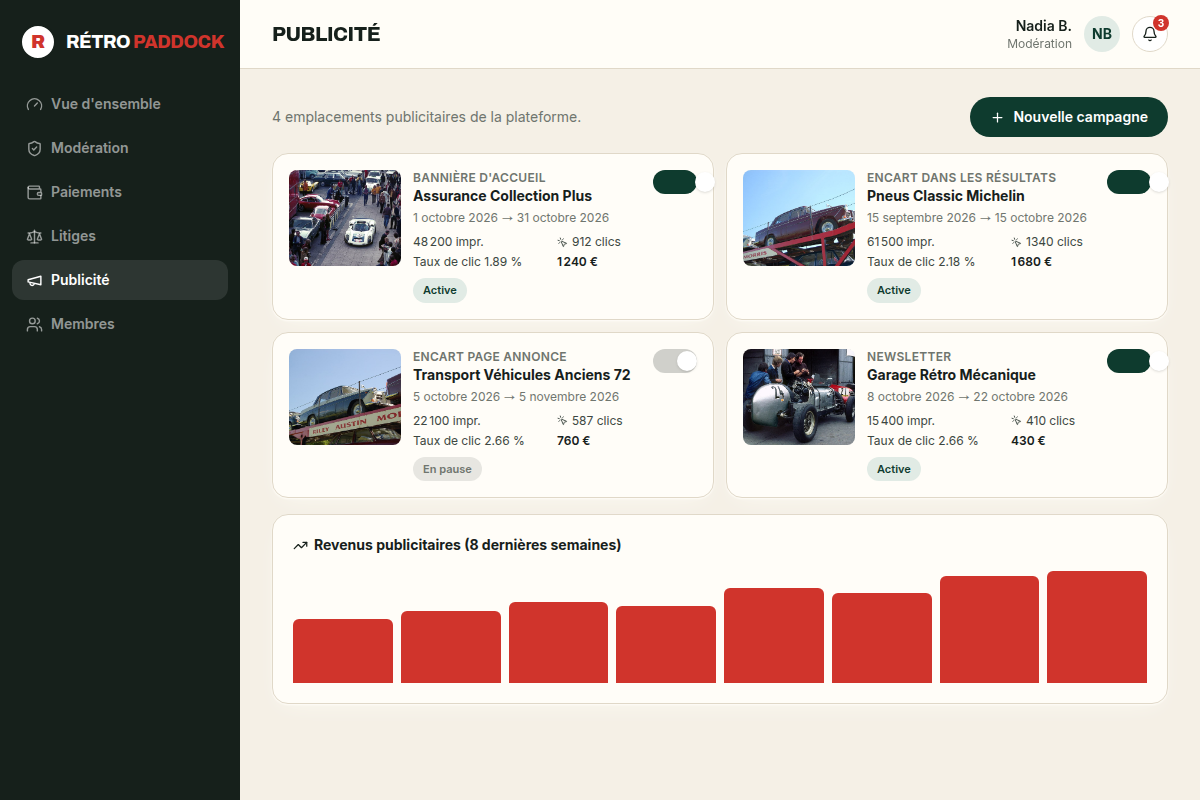
Task: Click the '48 200 impr.' value
Action: tap(447, 242)
